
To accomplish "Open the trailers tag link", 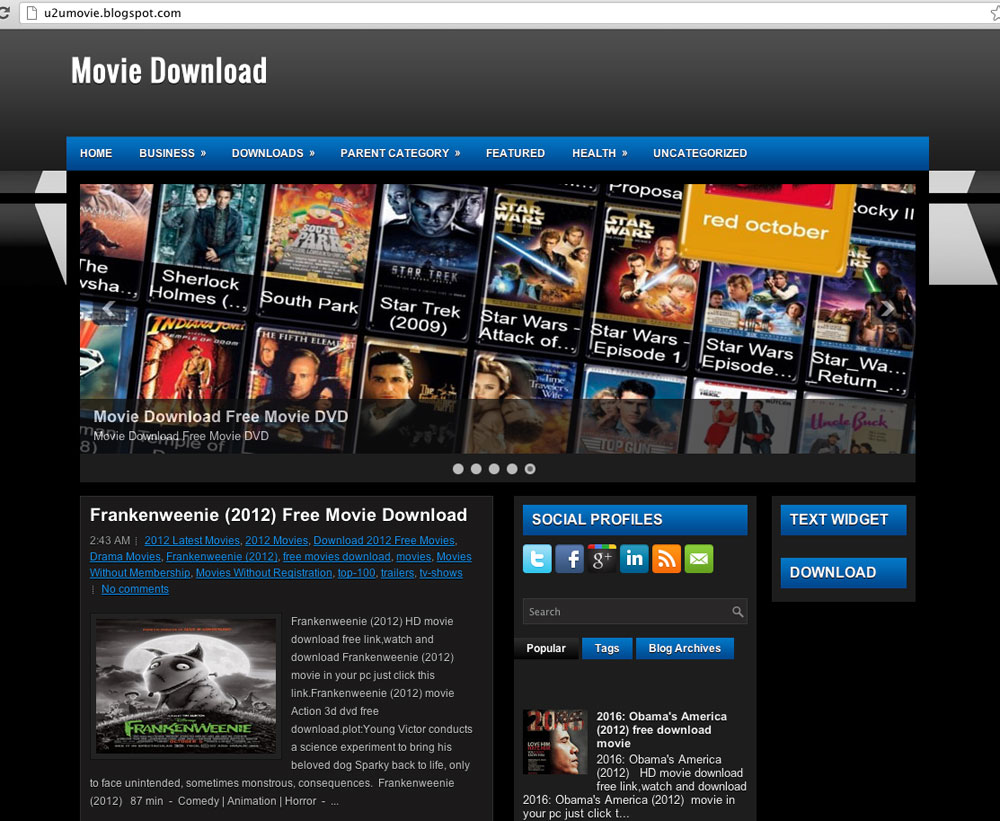I will [x=397, y=573].
